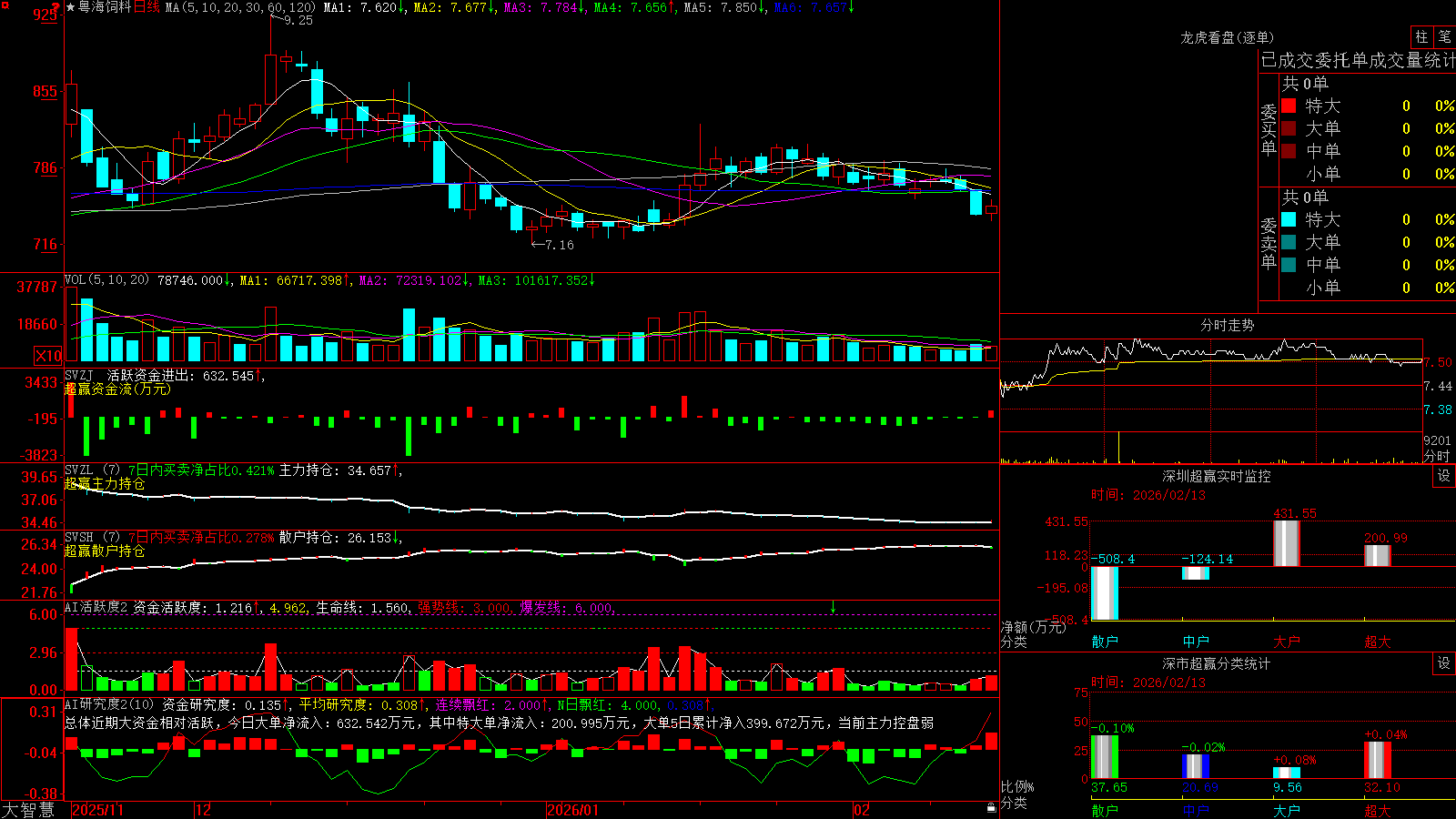Click the 强势线: 3.000 label
1456x819 pixels.
pyautogui.click(x=464, y=607)
